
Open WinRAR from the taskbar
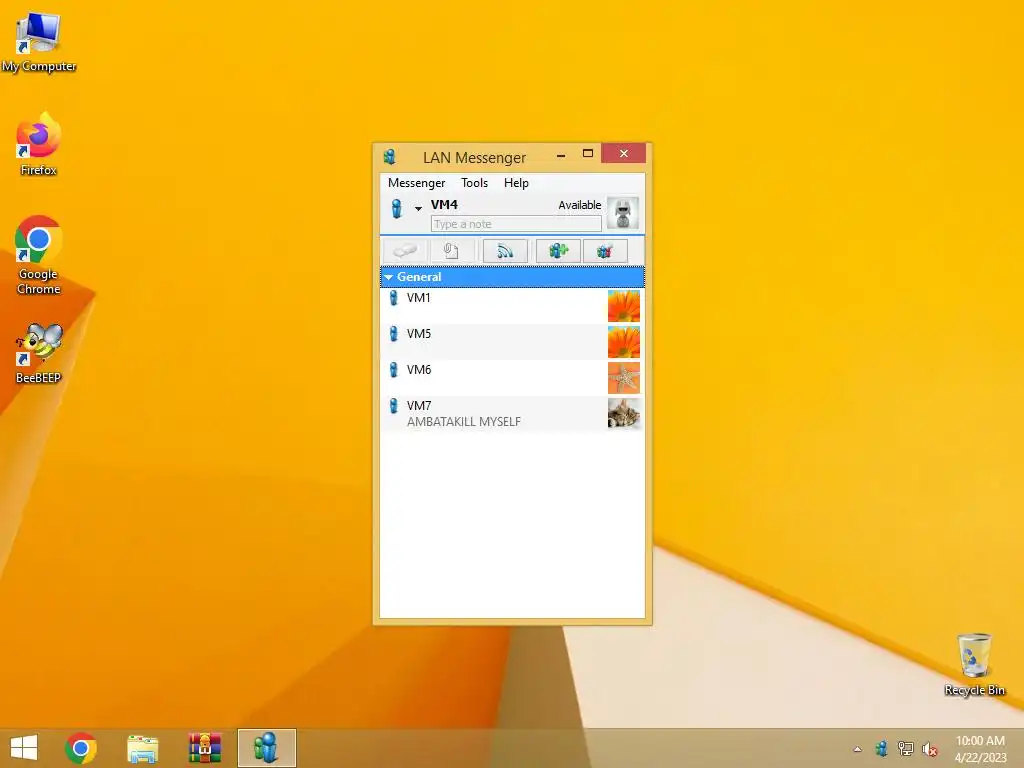(205, 748)
